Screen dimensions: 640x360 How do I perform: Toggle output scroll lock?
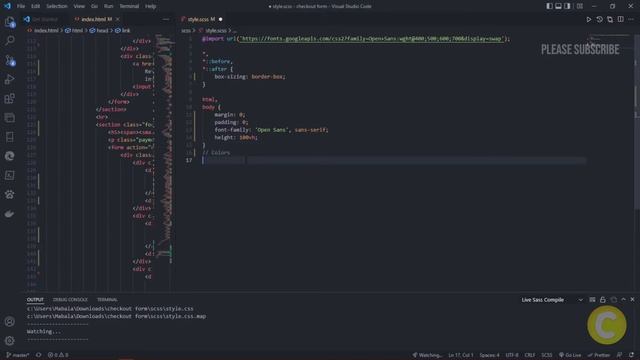click(603, 300)
